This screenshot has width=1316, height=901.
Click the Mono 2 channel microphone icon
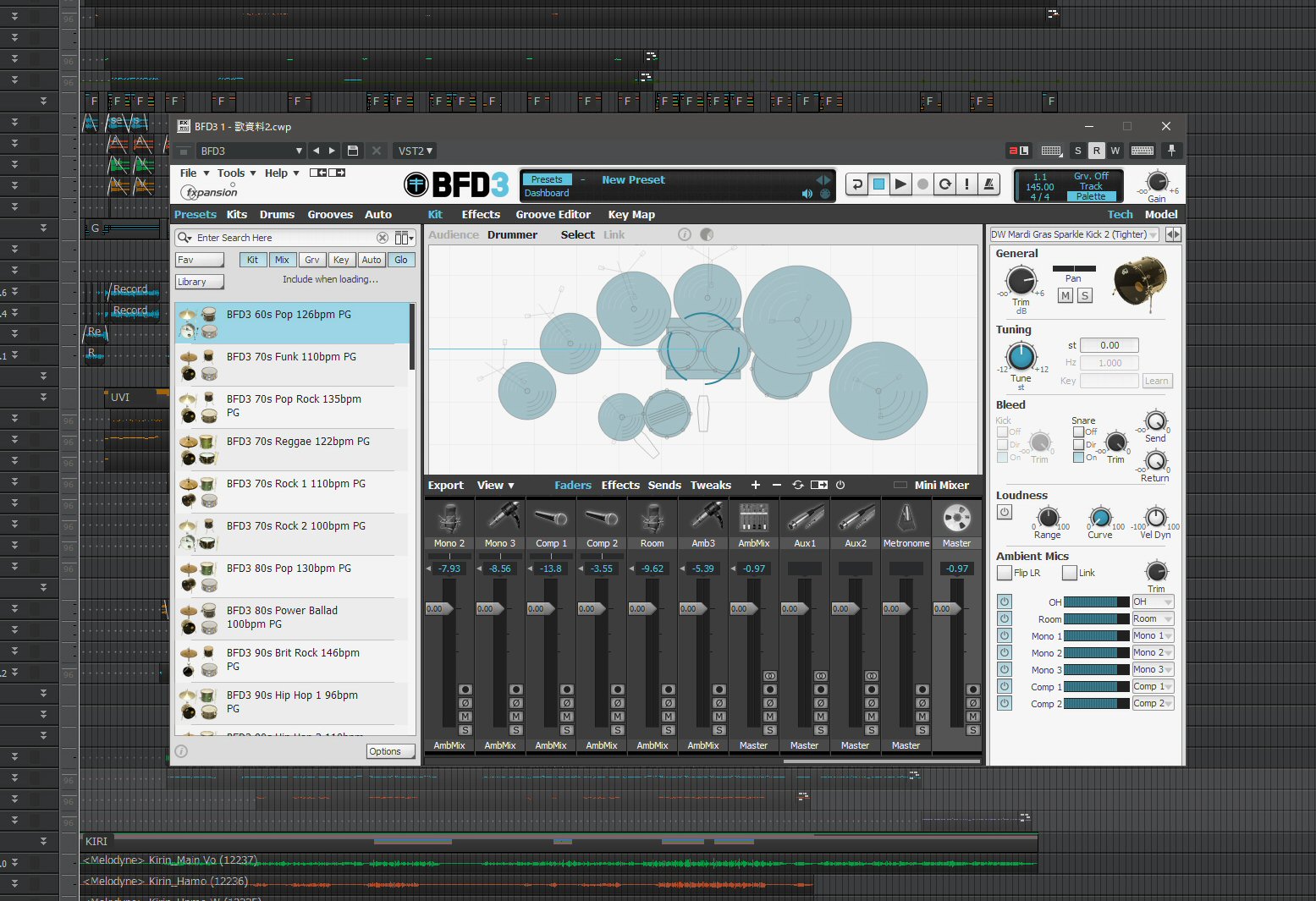click(x=449, y=518)
